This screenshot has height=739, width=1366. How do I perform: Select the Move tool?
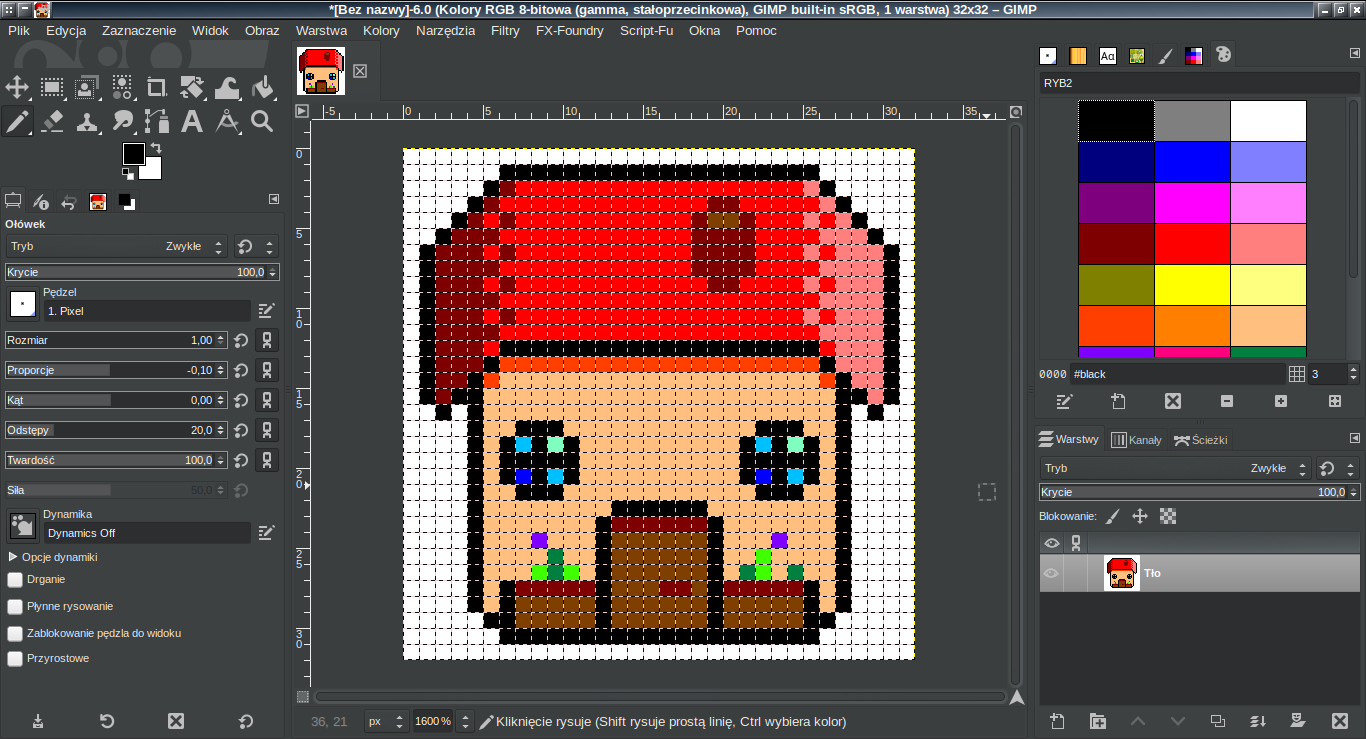[17, 88]
